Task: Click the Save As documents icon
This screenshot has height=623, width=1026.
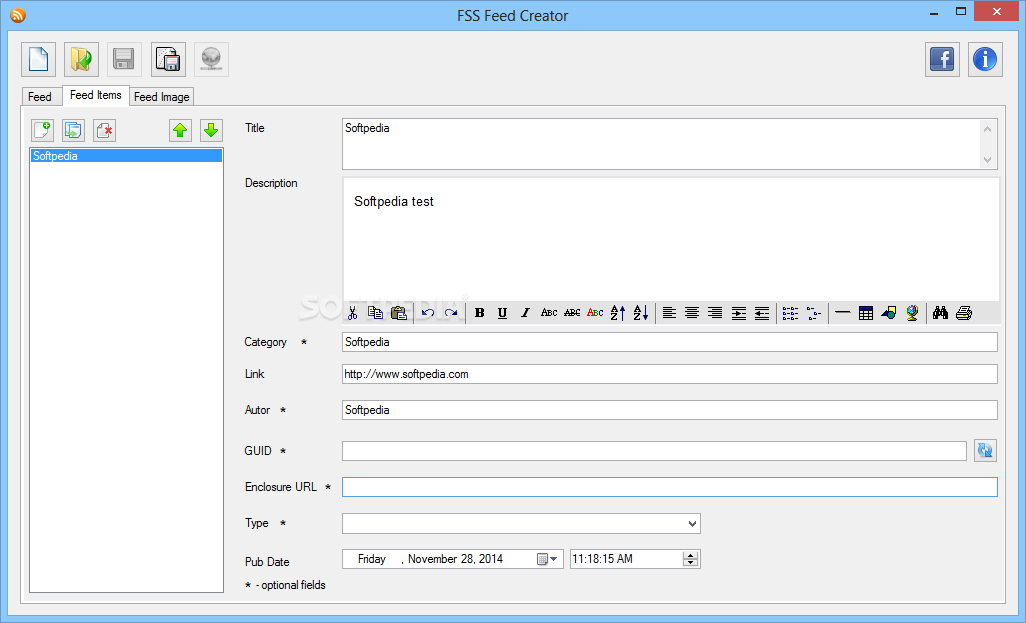Action: coord(168,60)
